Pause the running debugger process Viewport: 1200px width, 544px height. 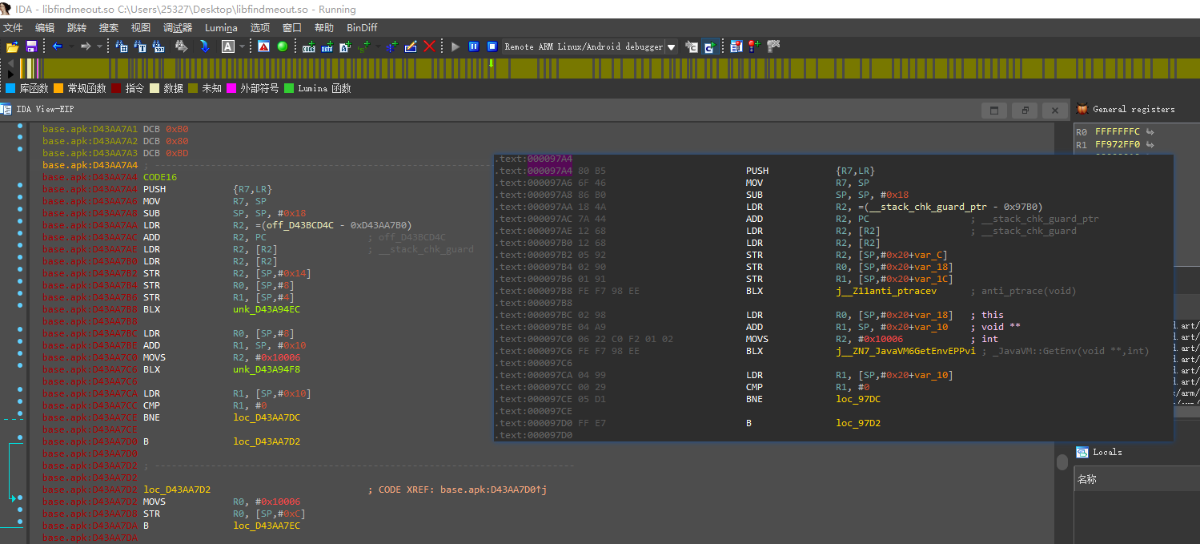point(474,47)
